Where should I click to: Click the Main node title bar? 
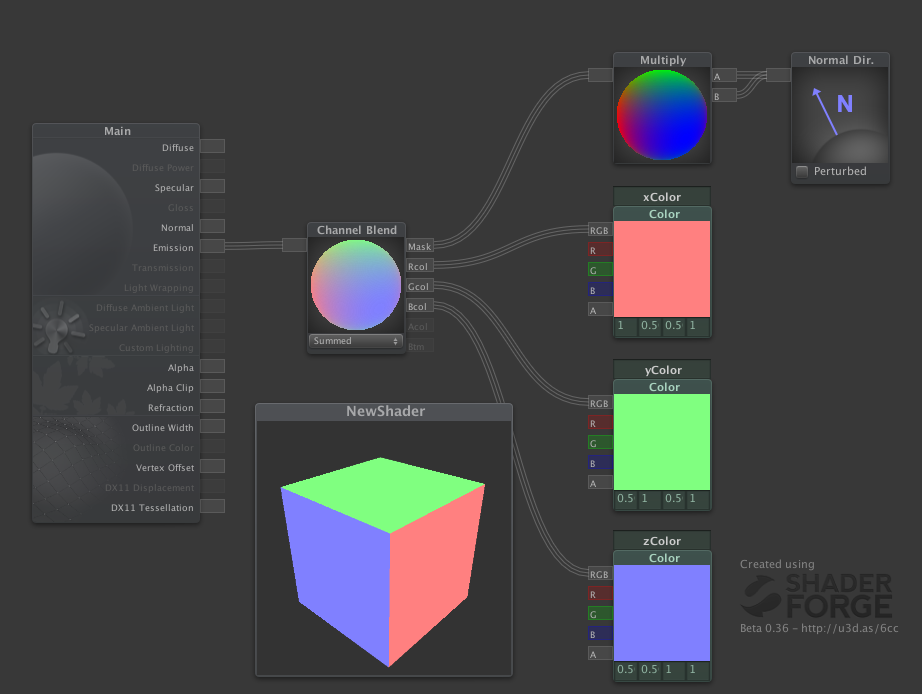coord(117,131)
